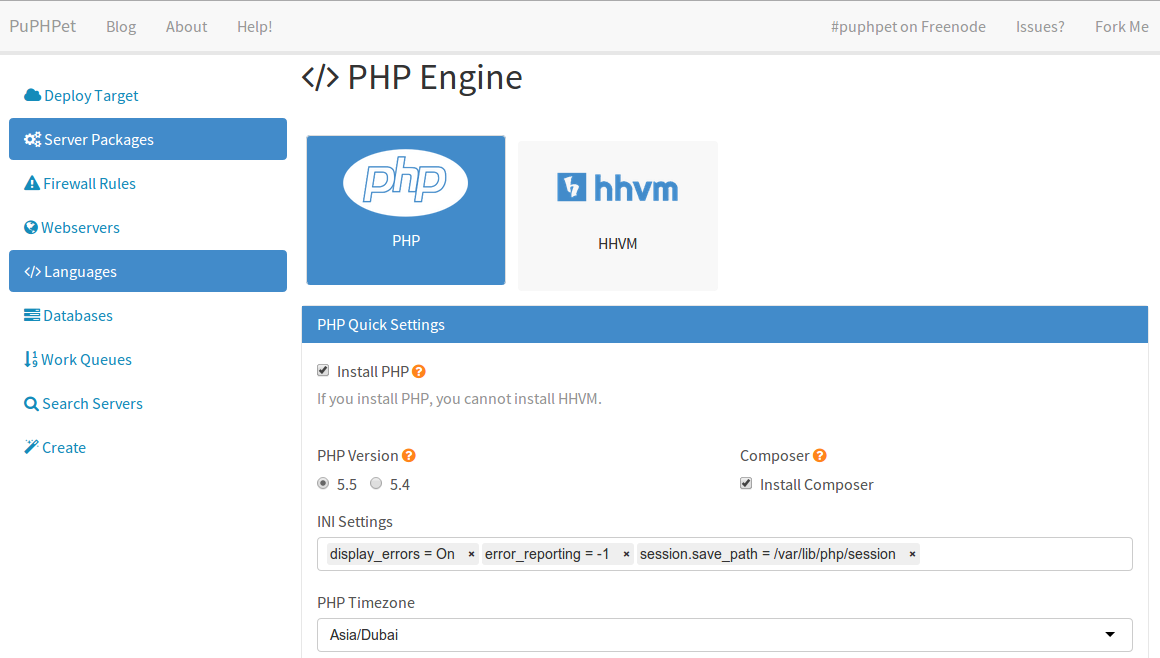The height and width of the screenshot is (658, 1160).
Task: Click the PHP Timezone label
Action: click(366, 602)
